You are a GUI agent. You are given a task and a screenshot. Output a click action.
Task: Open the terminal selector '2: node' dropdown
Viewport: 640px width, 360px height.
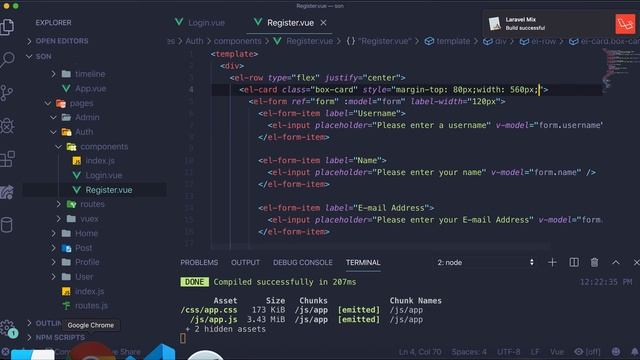(485, 262)
